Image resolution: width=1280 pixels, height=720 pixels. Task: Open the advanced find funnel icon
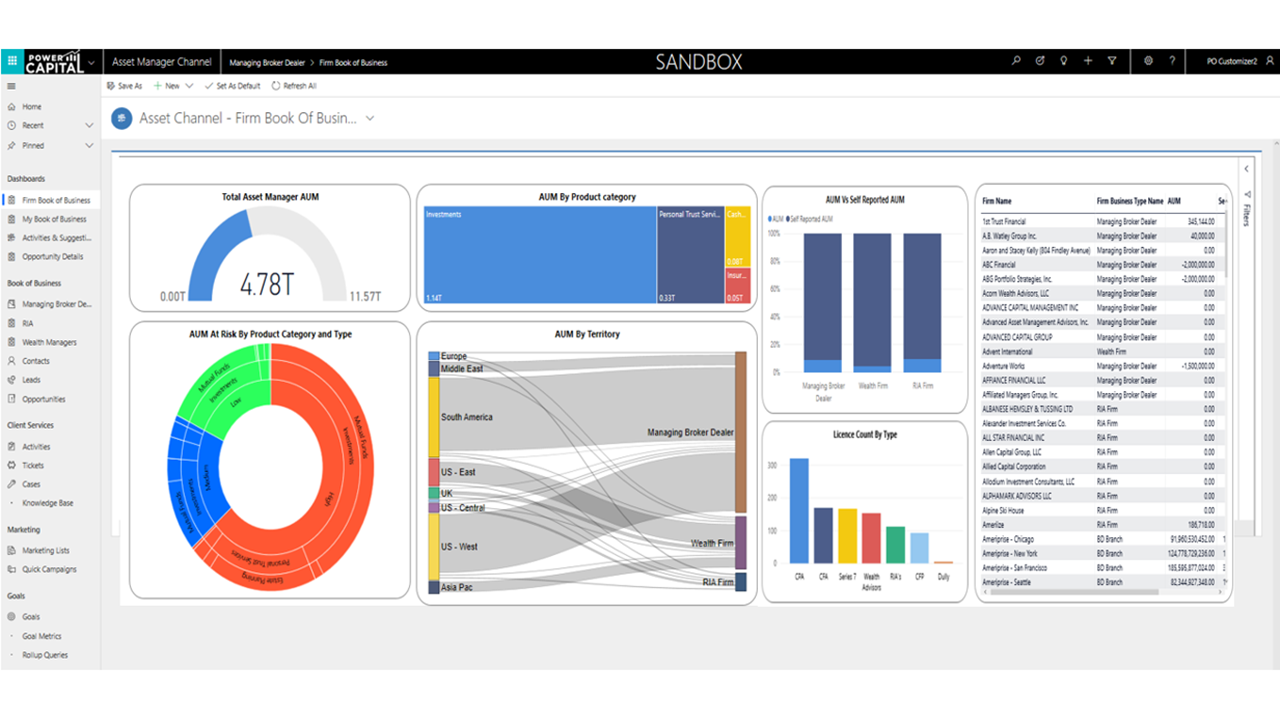coord(1112,62)
